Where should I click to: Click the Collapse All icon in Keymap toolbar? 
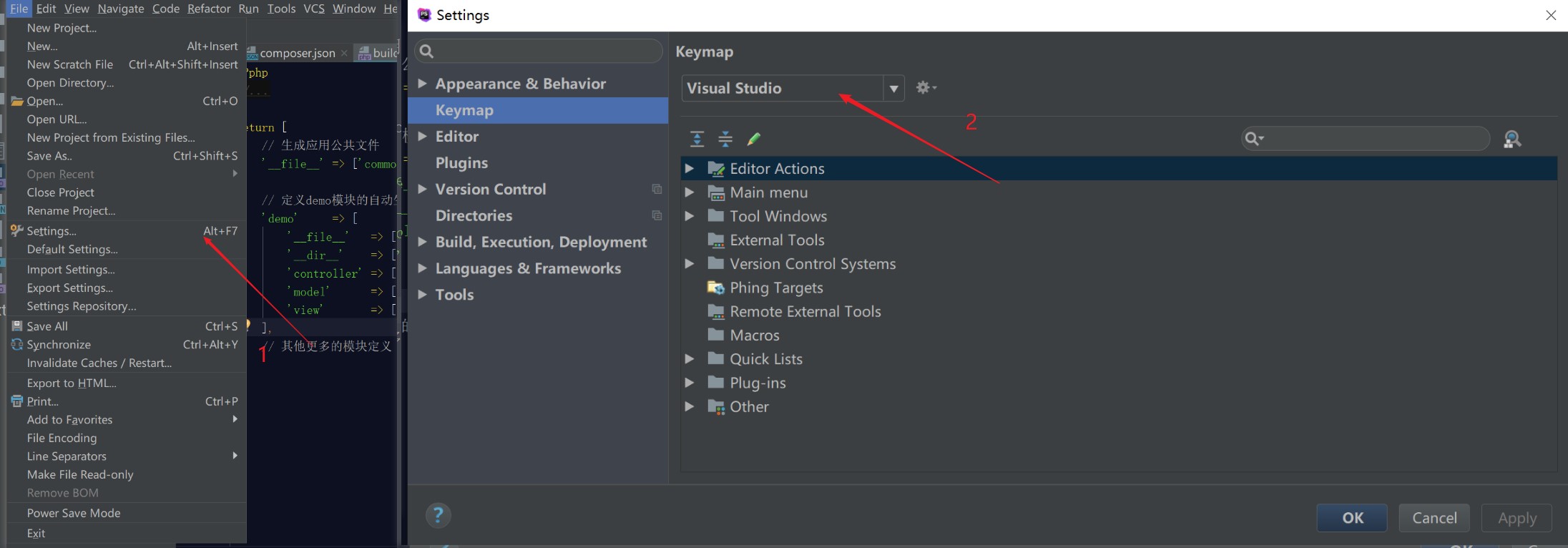tap(725, 139)
